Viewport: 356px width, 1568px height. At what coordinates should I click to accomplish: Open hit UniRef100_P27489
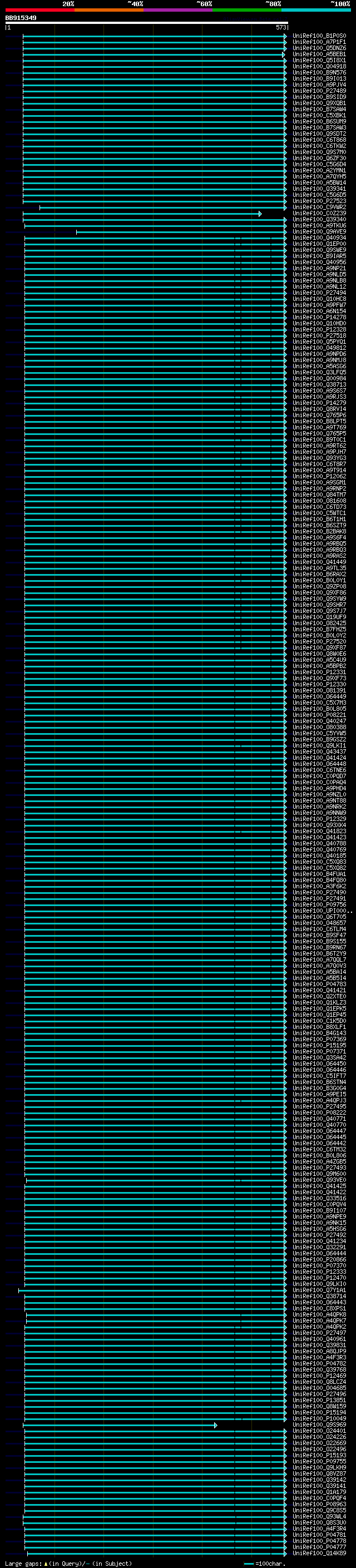pyautogui.click(x=319, y=91)
